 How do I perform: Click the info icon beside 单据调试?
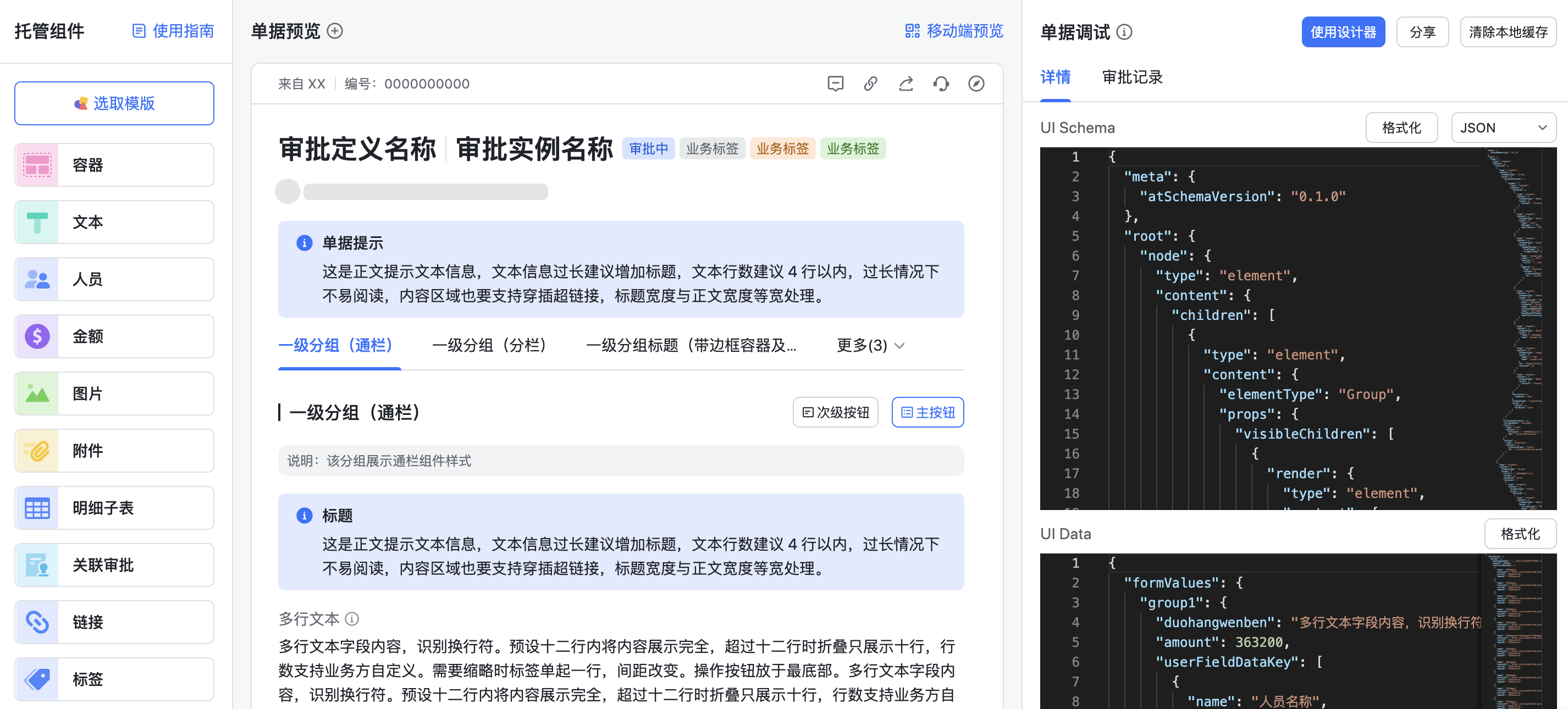[x=1125, y=32]
